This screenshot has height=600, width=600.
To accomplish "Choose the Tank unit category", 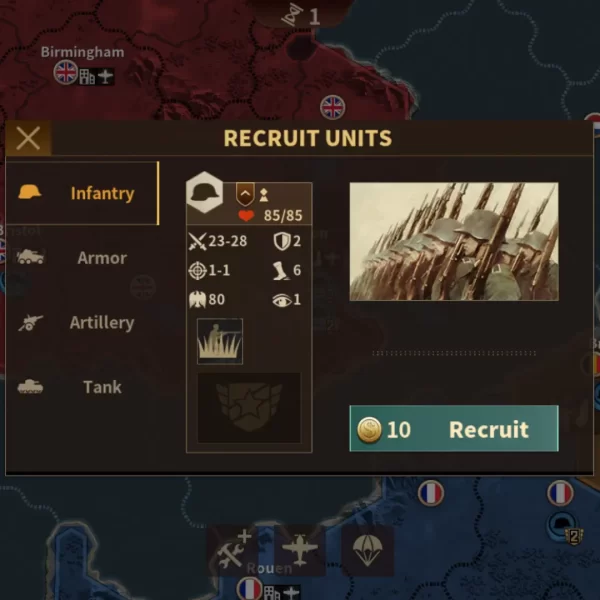I will 82,387.
